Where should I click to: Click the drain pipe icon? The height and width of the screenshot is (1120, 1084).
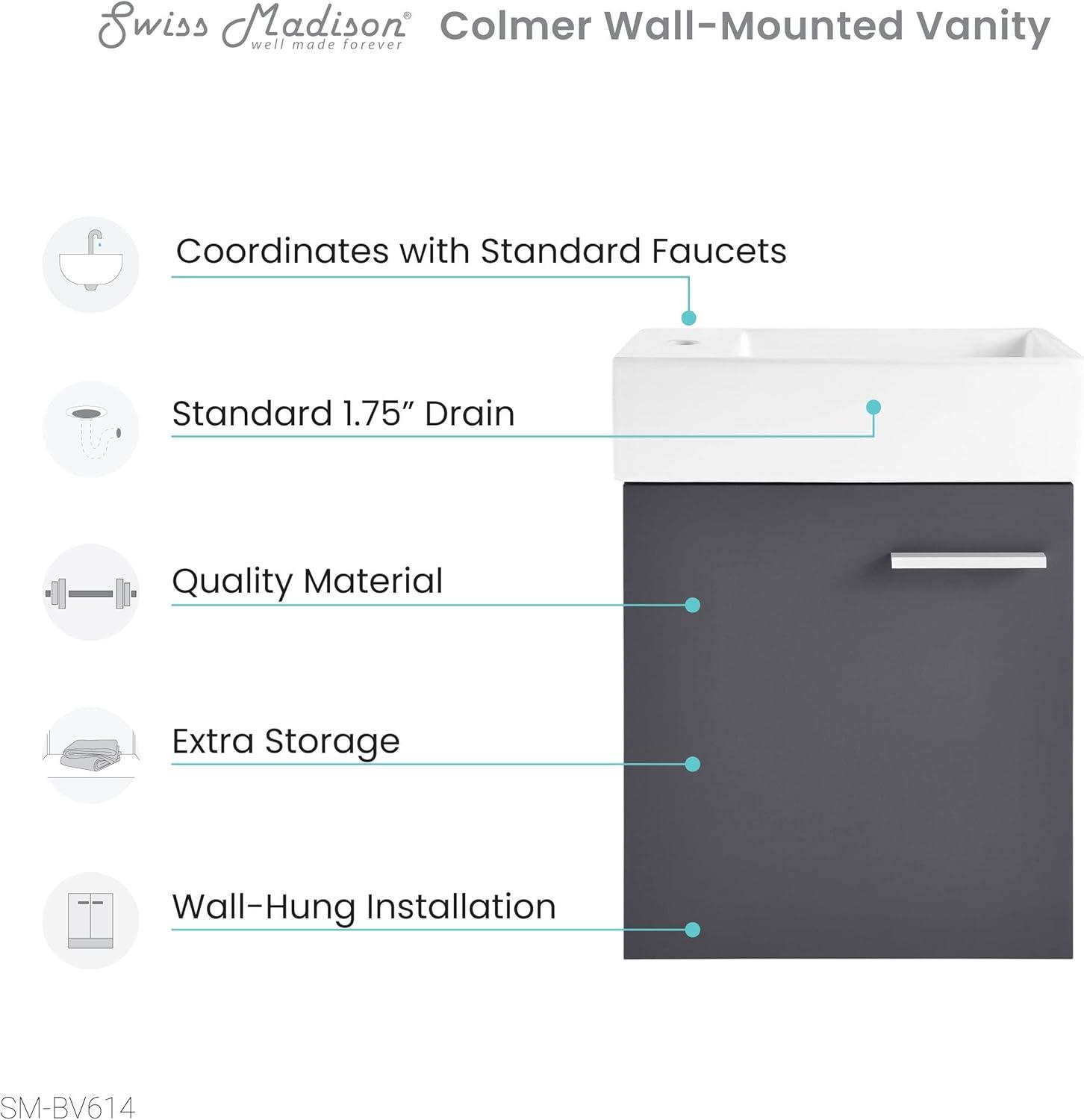point(91,429)
